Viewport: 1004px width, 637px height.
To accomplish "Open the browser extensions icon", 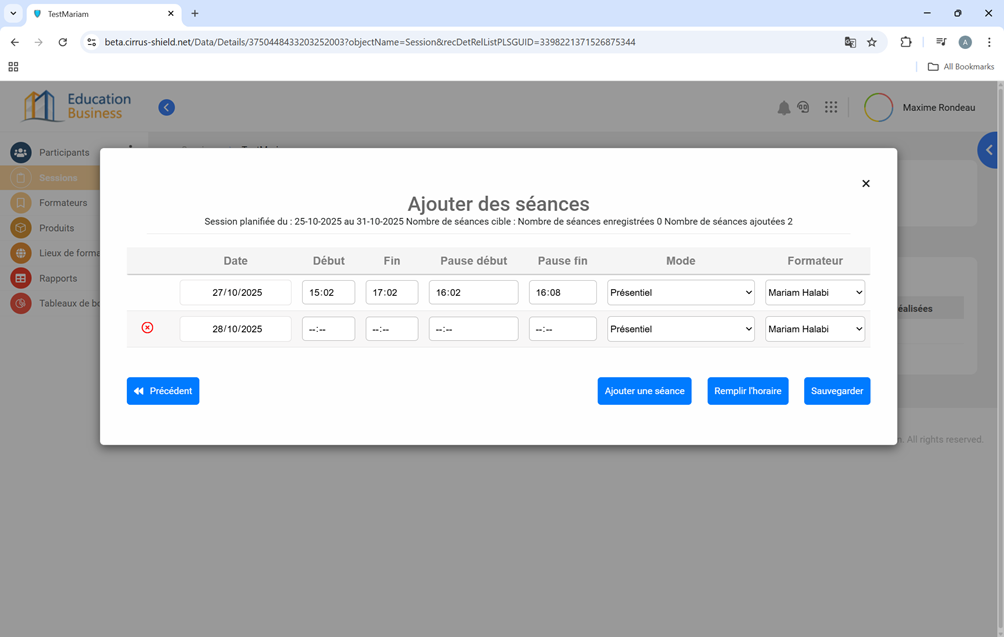I will [x=906, y=42].
